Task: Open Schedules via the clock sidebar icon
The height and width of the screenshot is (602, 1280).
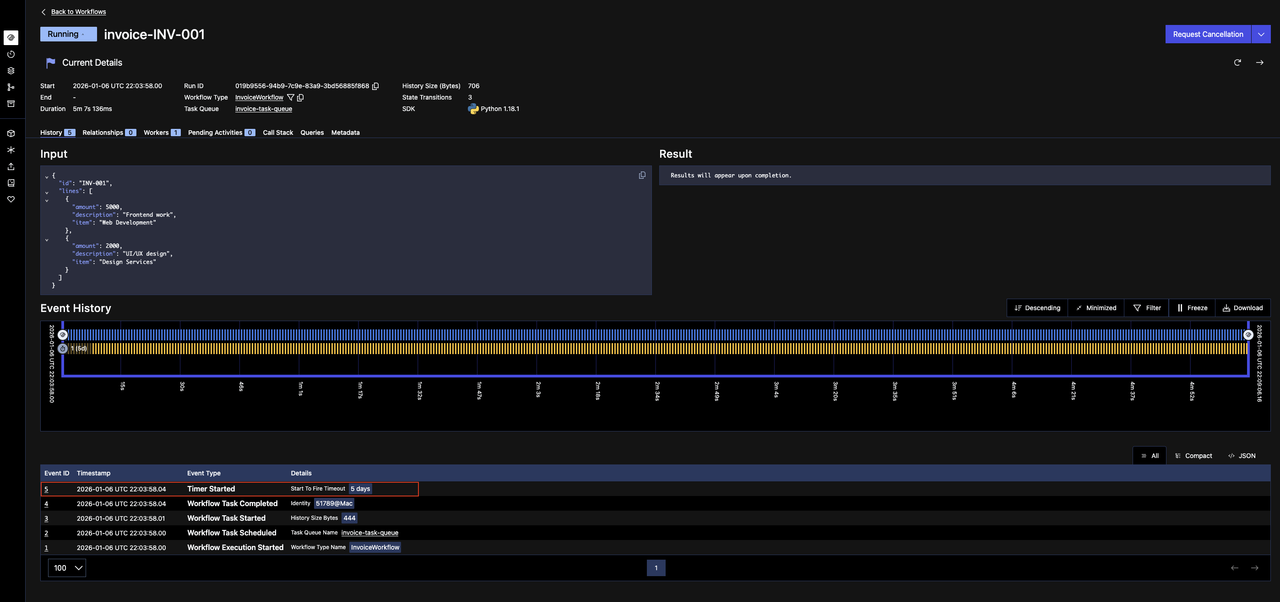Action: pos(11,54)
